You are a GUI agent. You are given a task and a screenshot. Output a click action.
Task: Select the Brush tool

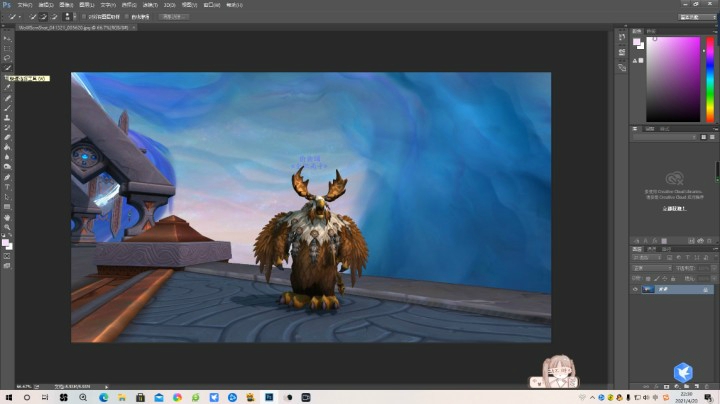pyautogui.click(x=7, y=108)
